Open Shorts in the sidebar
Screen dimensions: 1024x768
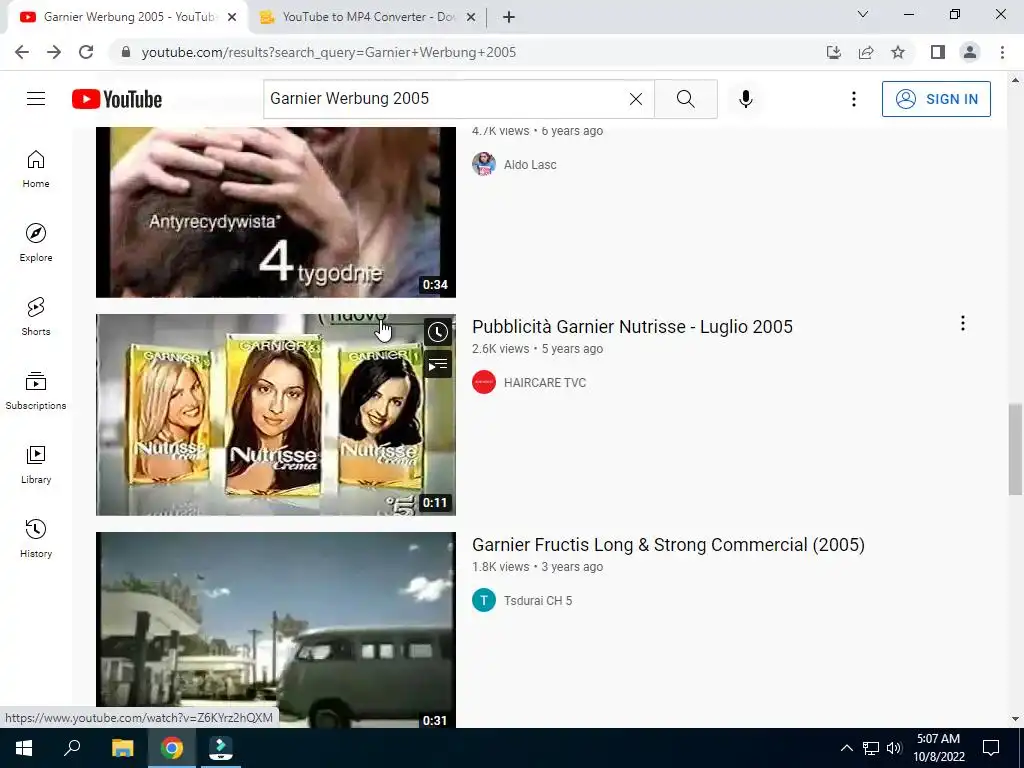pyautogui.click(x=36, y=317)
